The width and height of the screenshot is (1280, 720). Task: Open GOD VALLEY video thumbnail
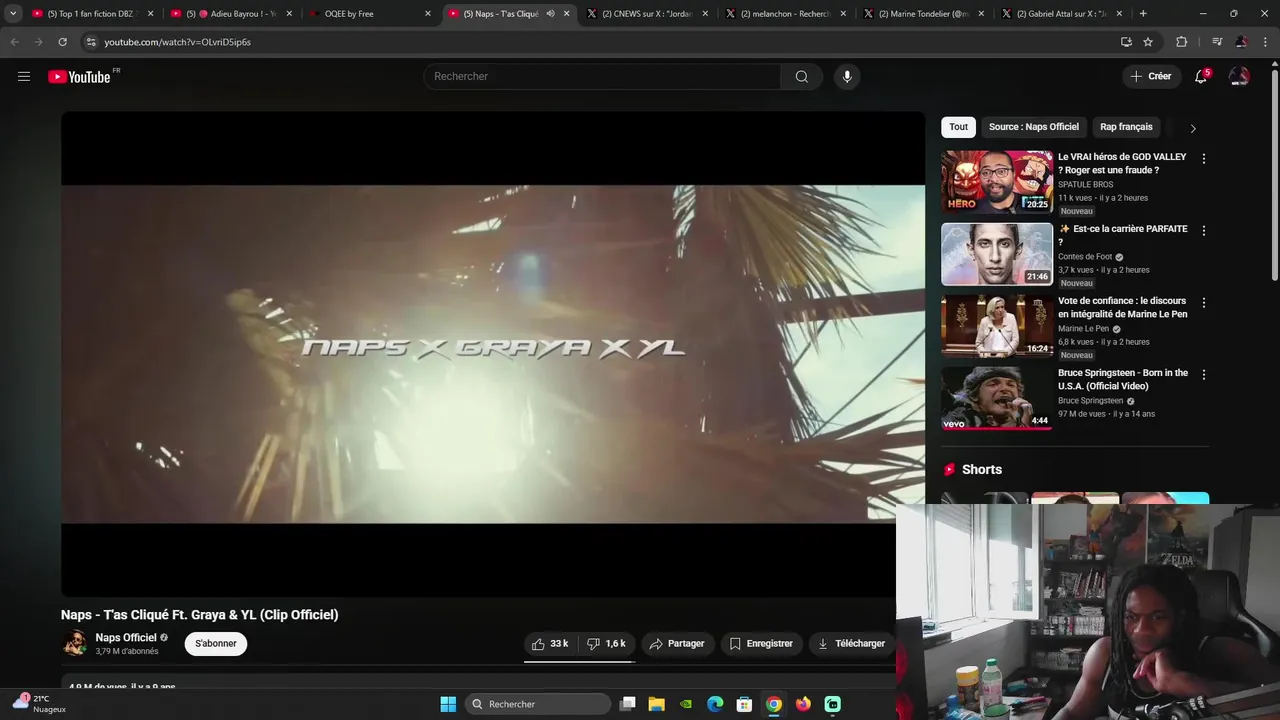pyautogui.click(x=997, y=181)
